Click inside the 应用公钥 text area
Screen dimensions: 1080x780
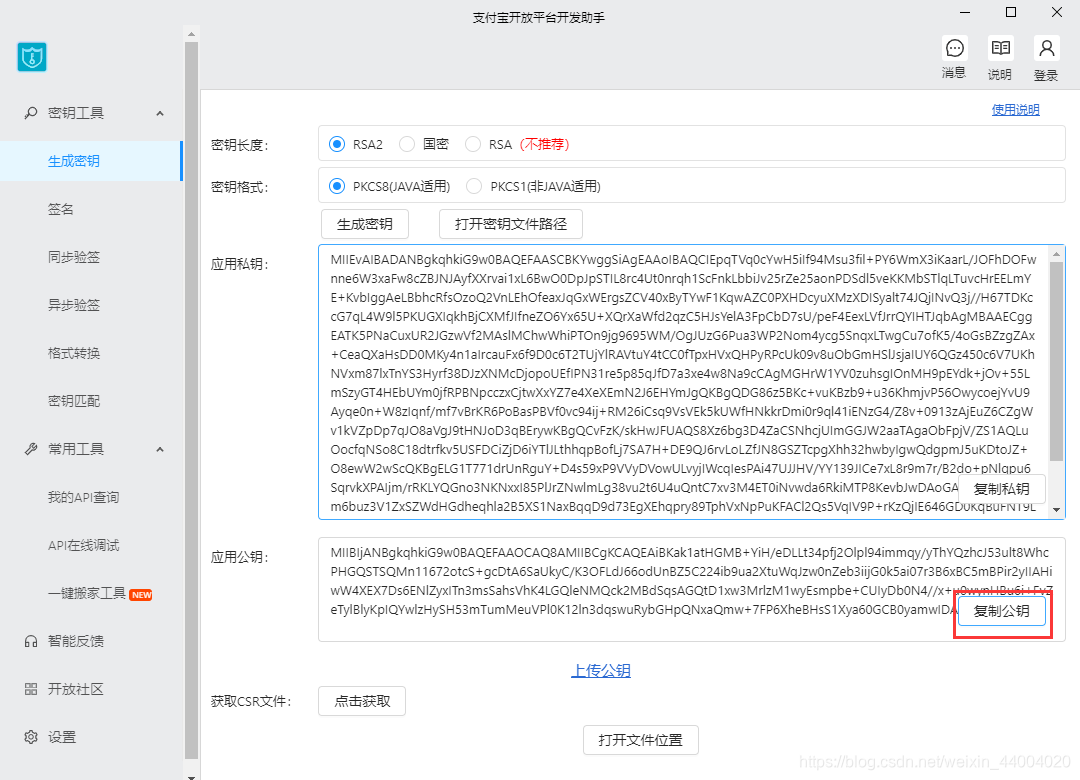pyautogui.click(x=692, y=590)
